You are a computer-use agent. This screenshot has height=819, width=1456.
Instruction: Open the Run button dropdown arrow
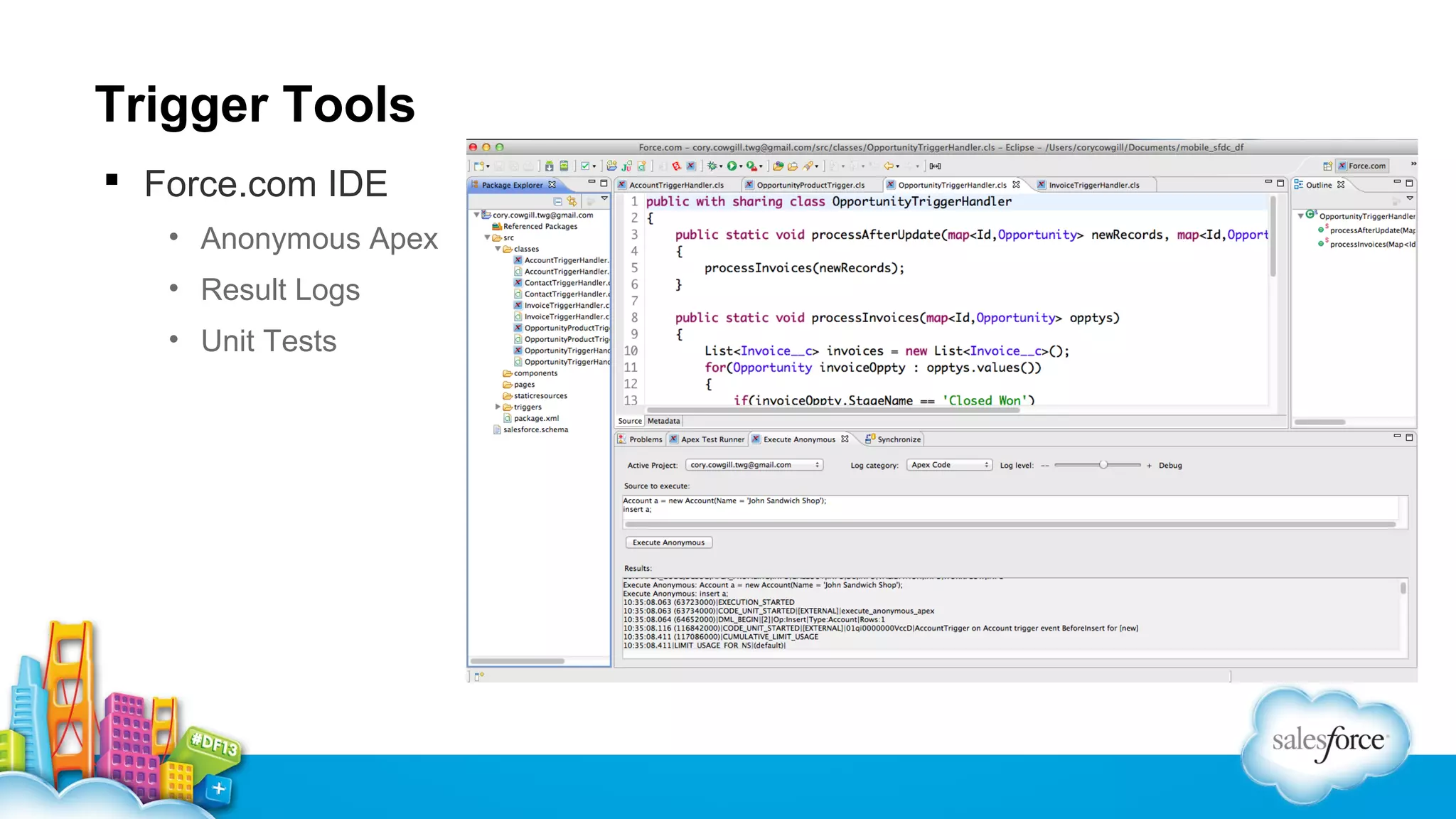click(741, 167)
